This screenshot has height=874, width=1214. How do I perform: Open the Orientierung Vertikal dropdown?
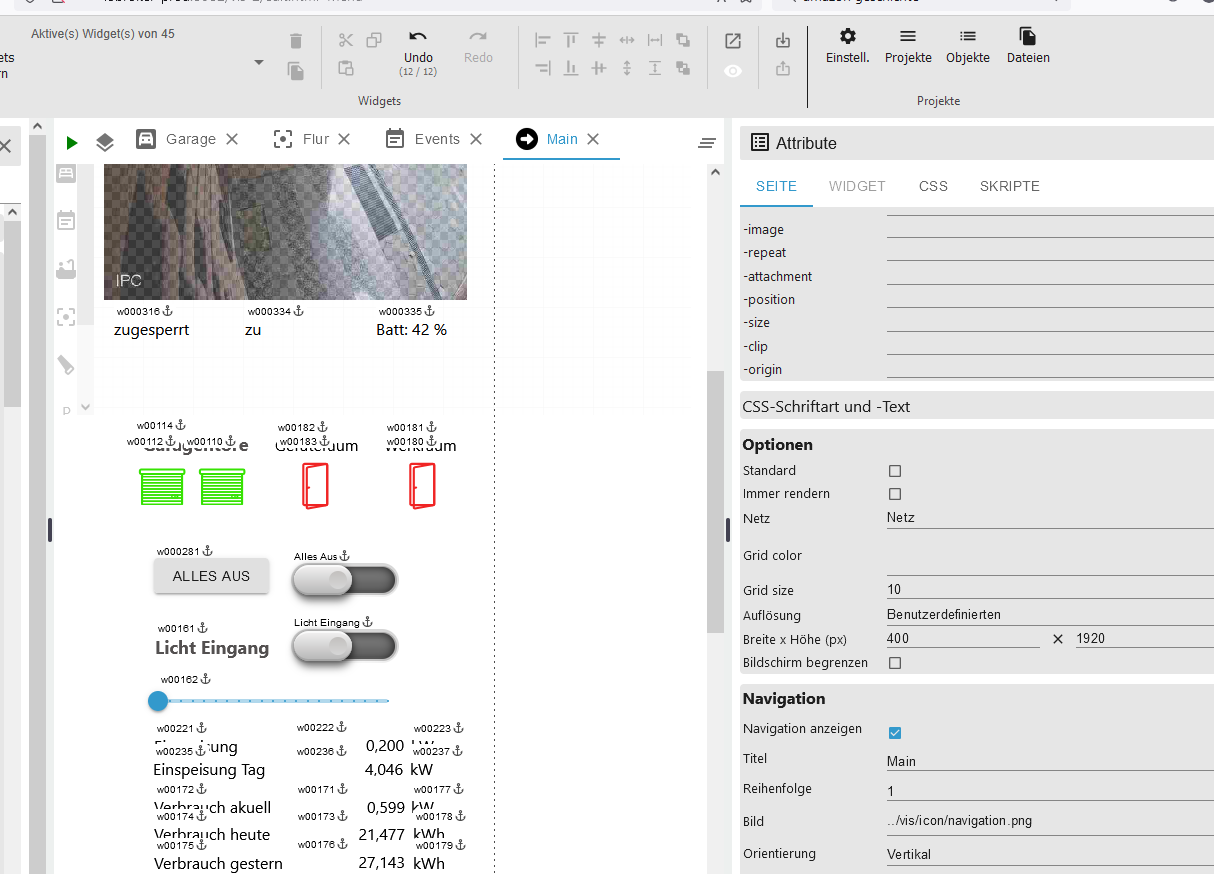[1048, 855]
